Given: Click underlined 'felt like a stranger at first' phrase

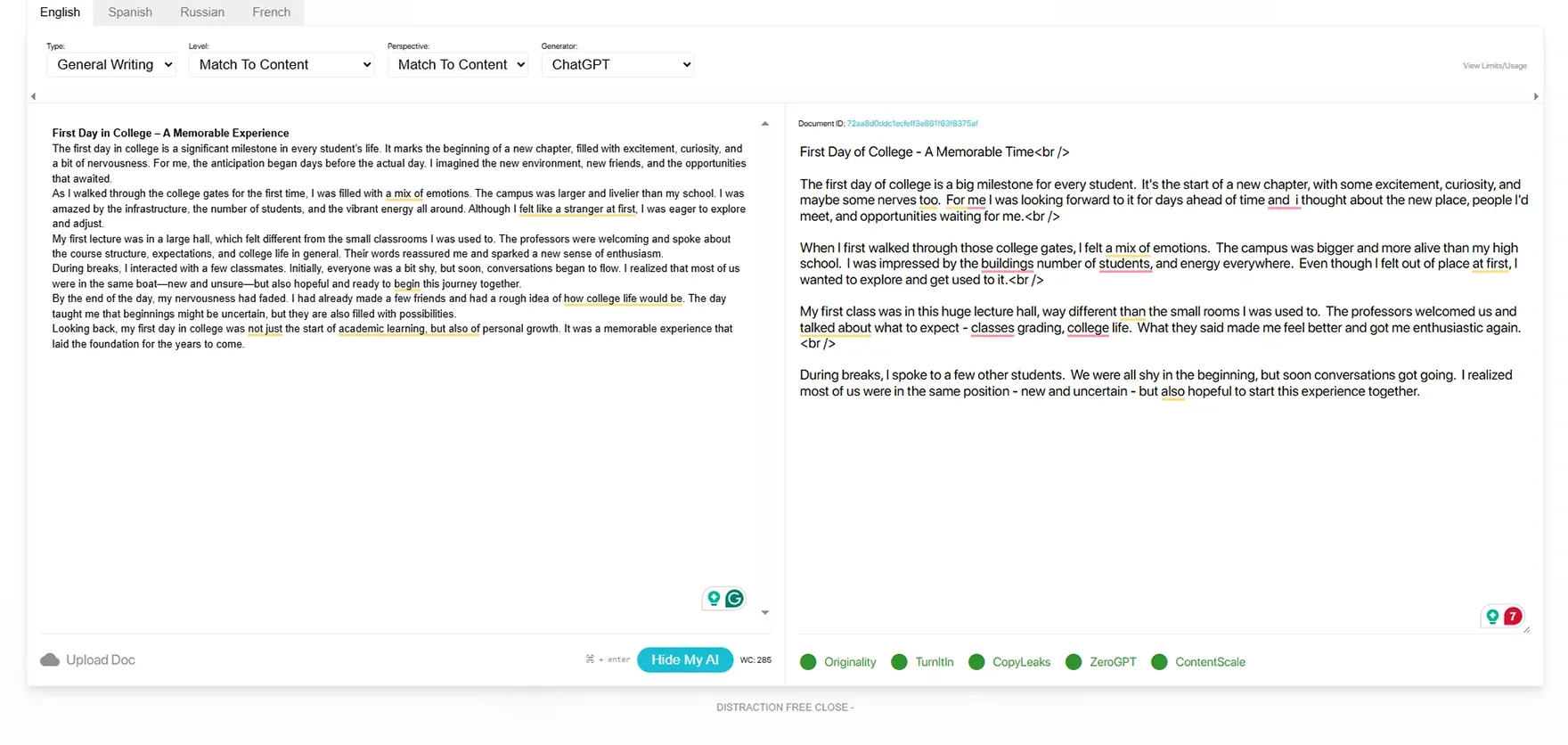Looking at the screenshot, I should (577, 209).
